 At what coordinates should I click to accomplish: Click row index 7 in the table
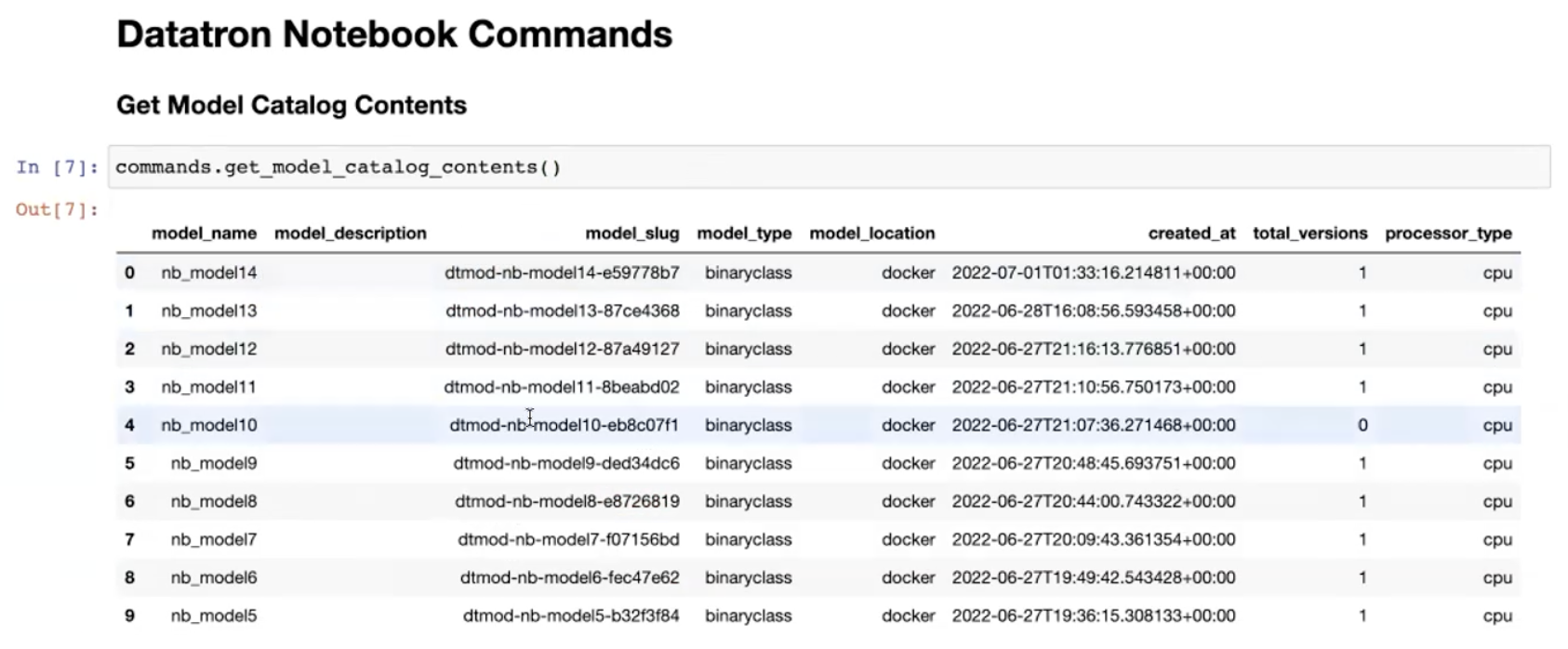click(129, 539)
